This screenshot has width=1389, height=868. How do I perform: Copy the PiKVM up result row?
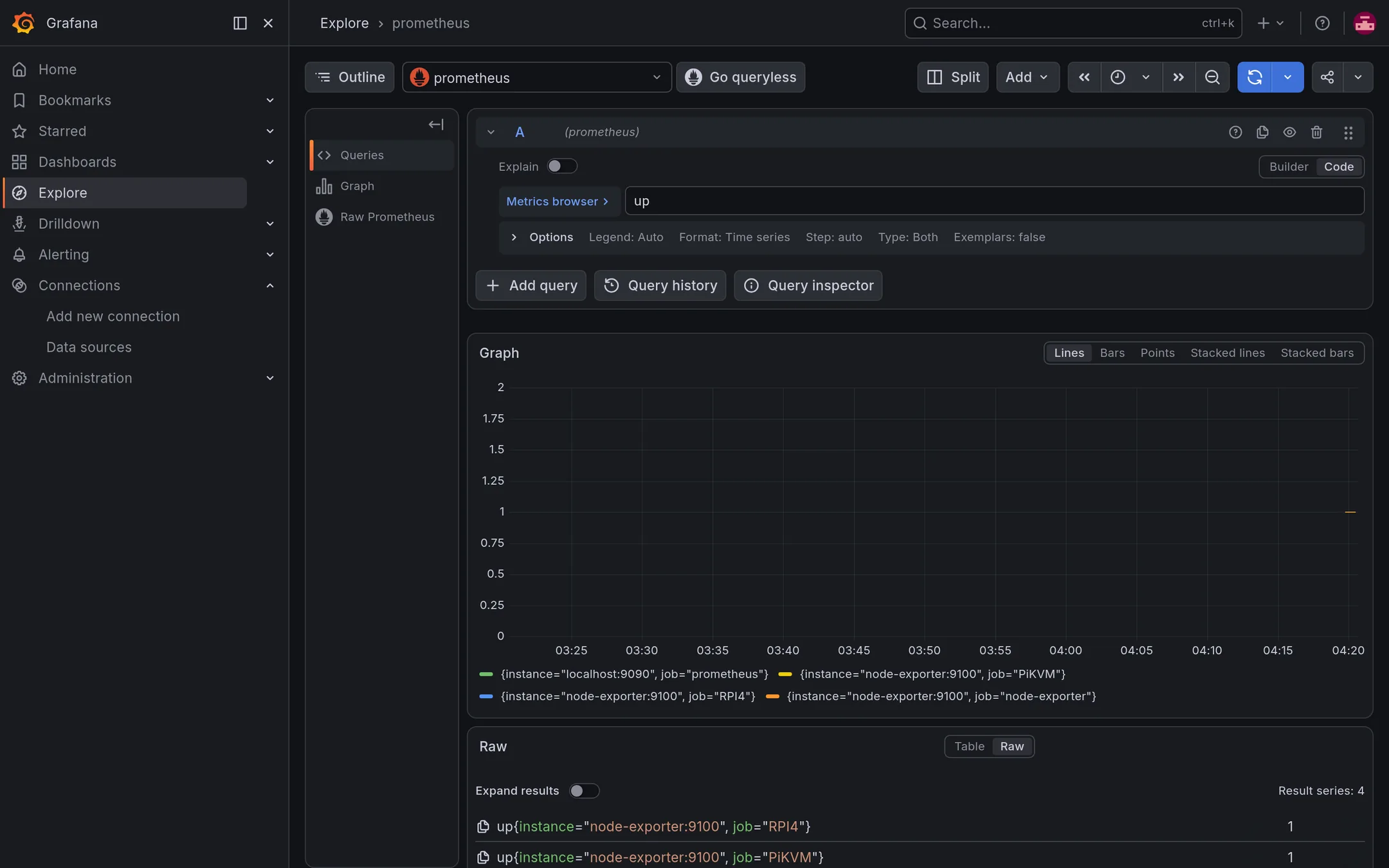[x=483, y=858]
